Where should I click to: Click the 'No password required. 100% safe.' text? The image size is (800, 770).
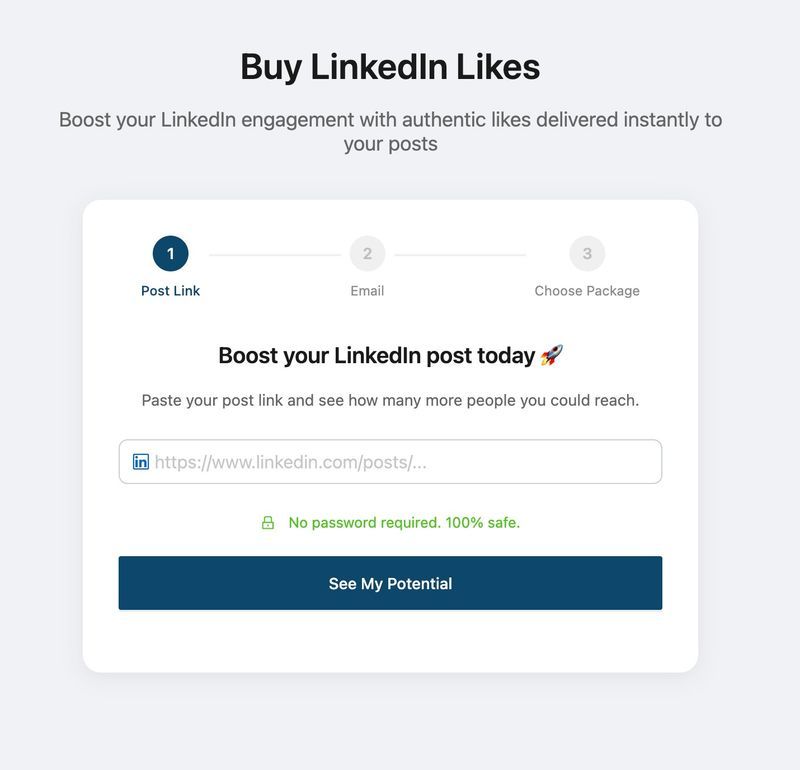(x=404, y=522)
